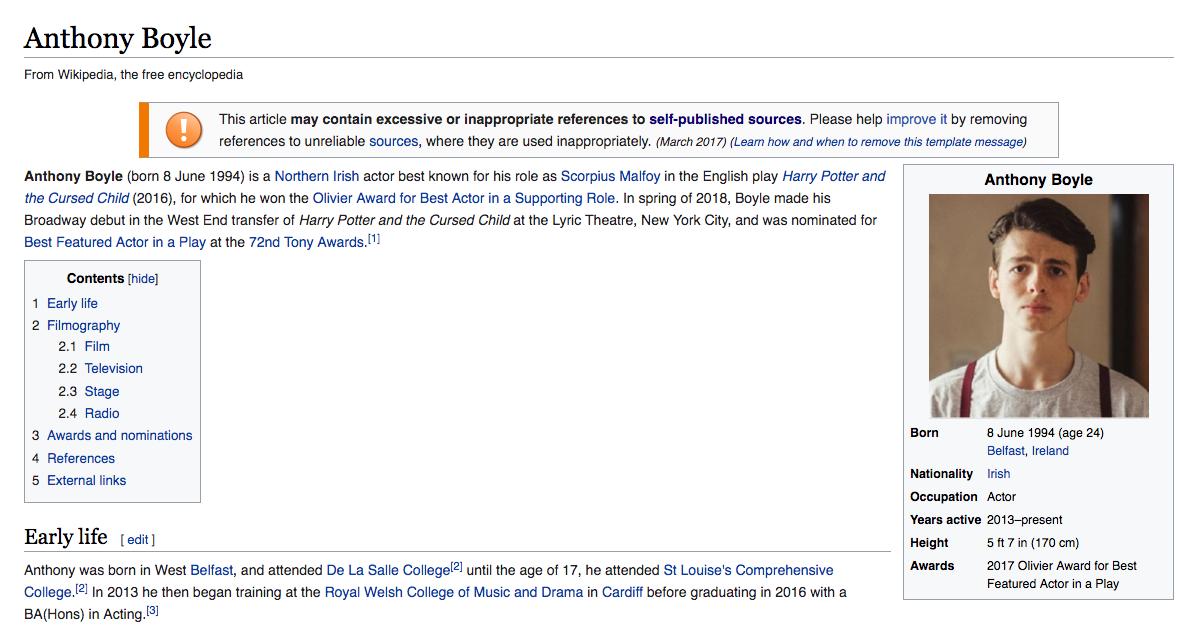Hide the Contents table of contents
The height and width of the screenshot is (638, 1185).
pos(143,279)
